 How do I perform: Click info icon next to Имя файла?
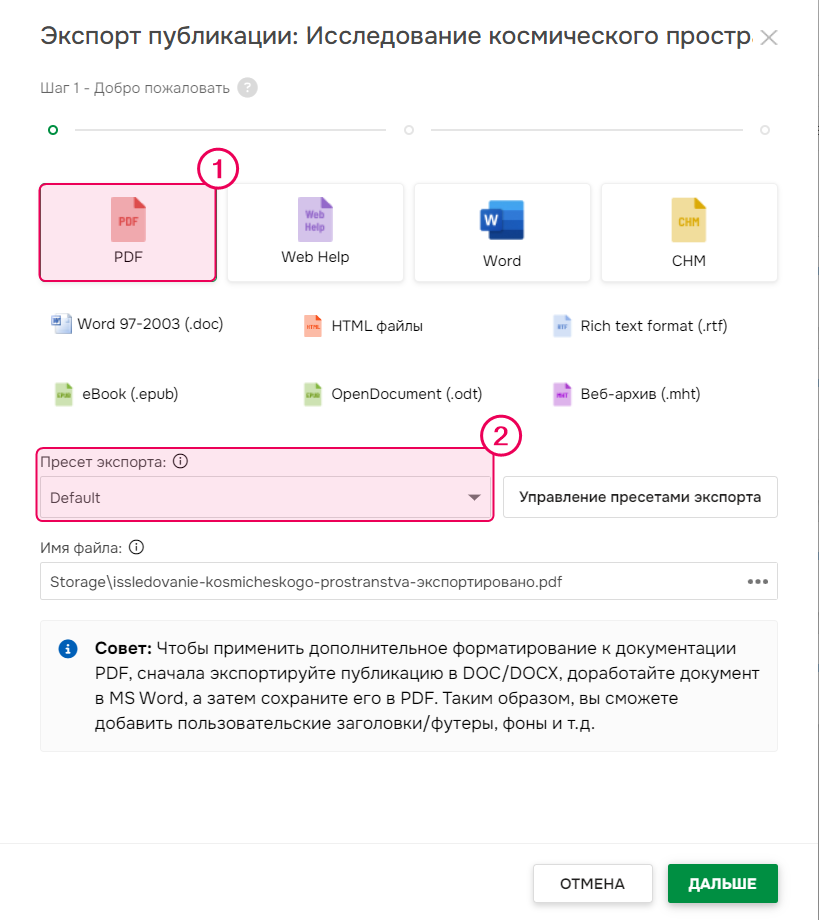[137, 547]
